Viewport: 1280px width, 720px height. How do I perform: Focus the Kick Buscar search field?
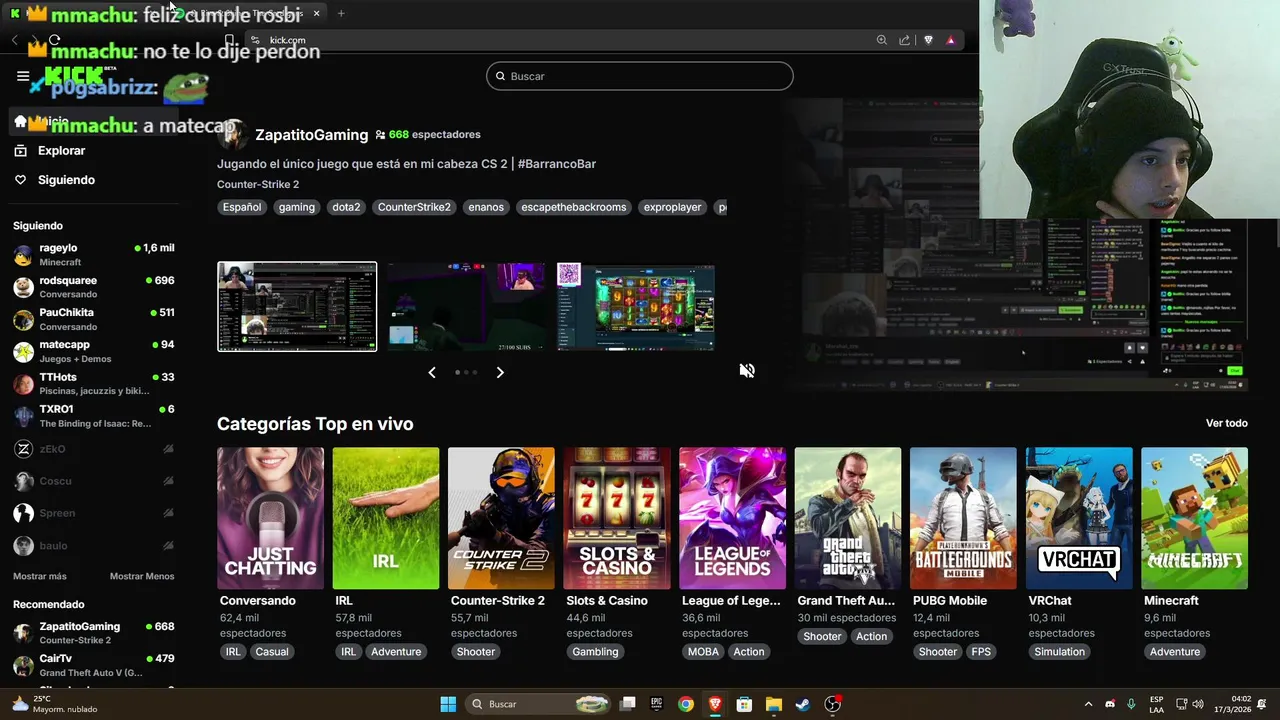coord(640,76)
